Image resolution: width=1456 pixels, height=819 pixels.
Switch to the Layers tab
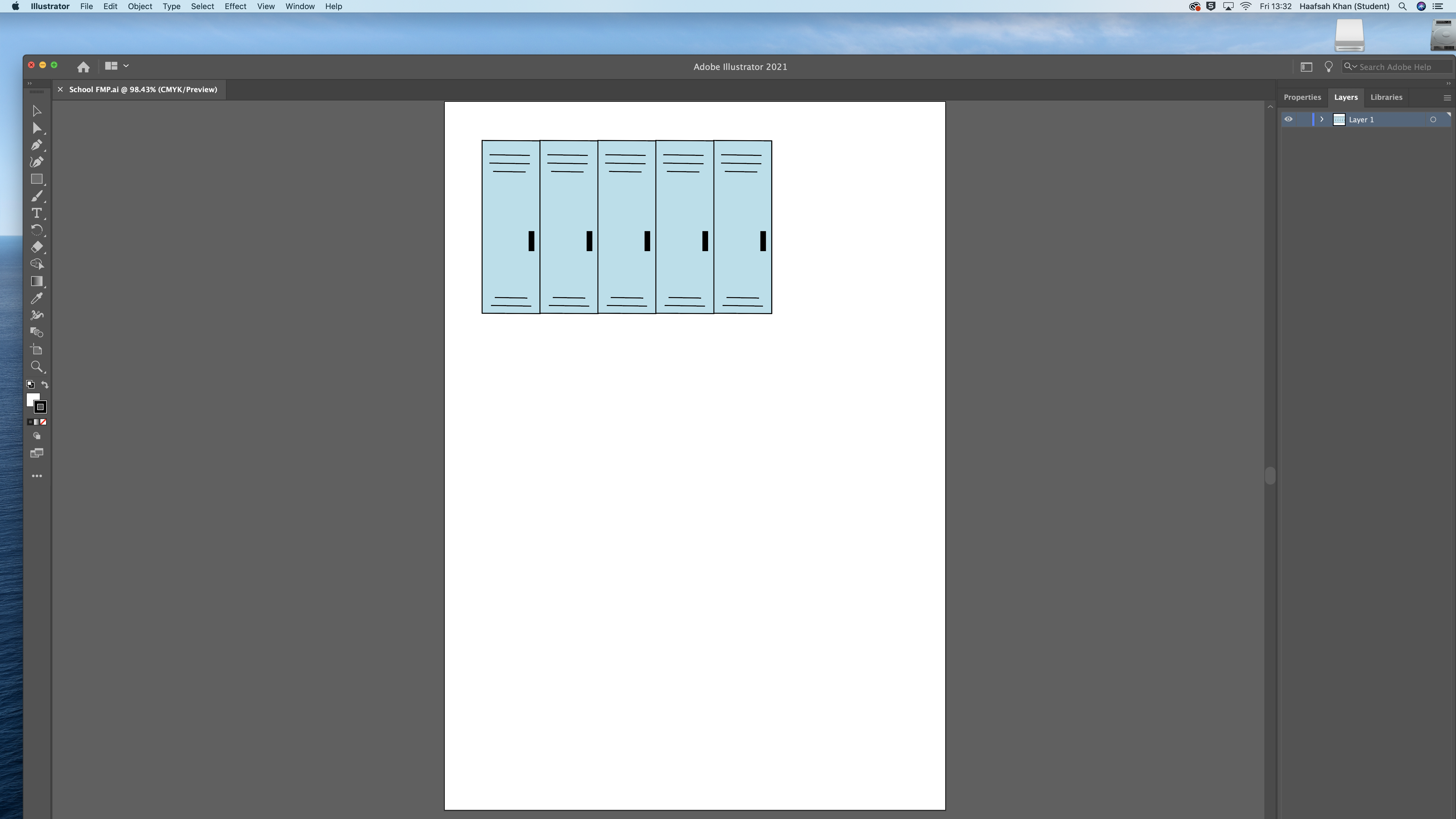(x=1346, y=97)
